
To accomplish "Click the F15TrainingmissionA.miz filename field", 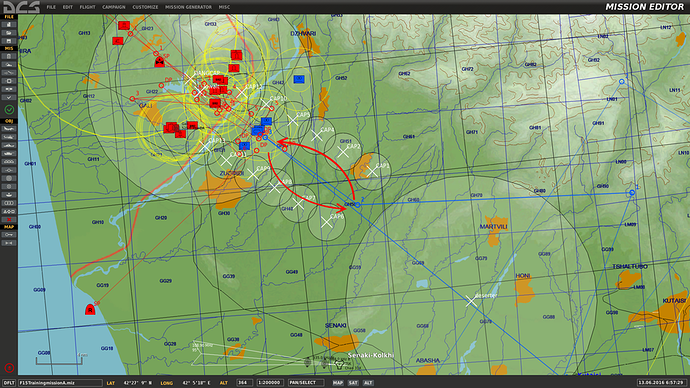I will coord(60,383).
